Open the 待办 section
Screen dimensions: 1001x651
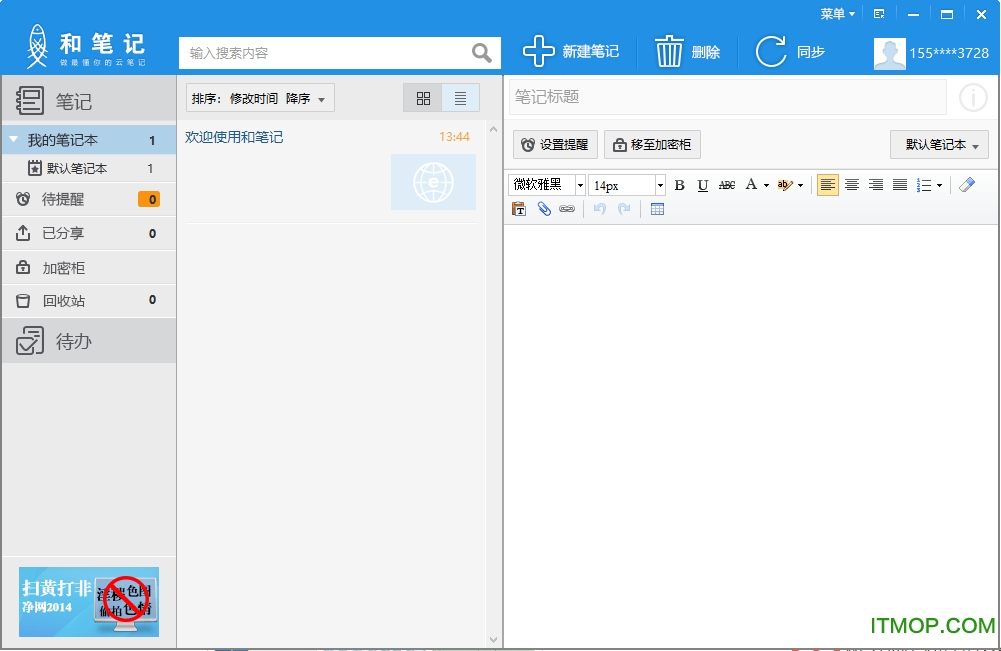click(x=89, y=341)
